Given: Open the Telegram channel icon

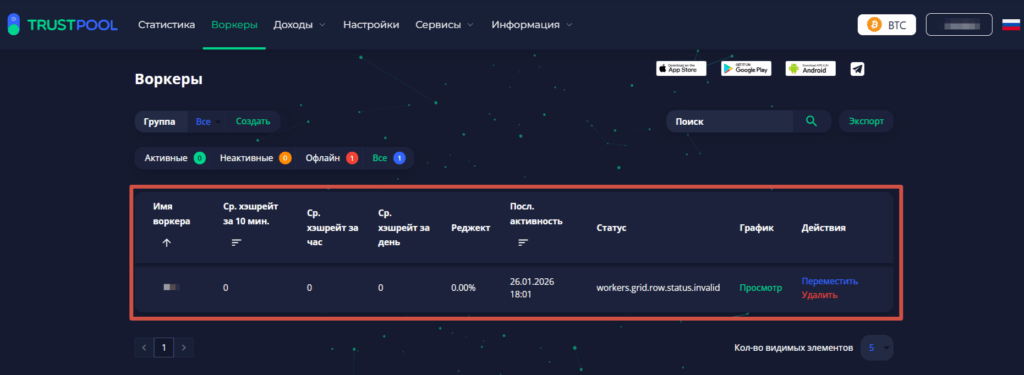Looking at the screenshot, I should 857,69.
